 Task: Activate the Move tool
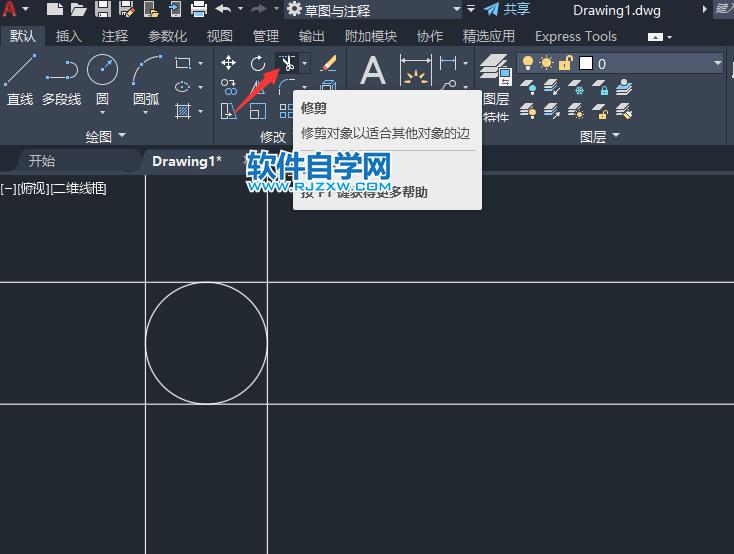228,63
